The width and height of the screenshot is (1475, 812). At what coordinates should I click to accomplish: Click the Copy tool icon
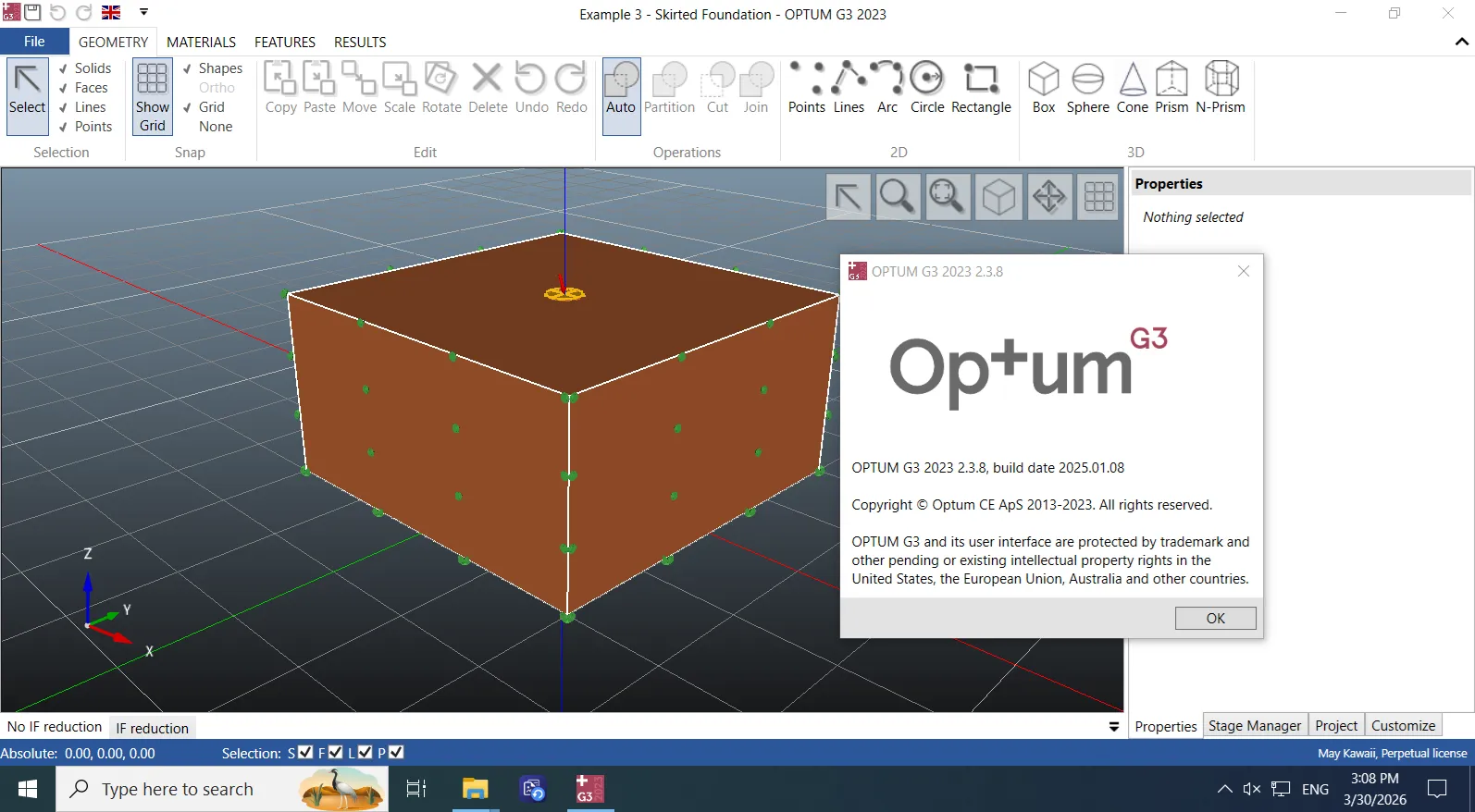coord(281,88)
